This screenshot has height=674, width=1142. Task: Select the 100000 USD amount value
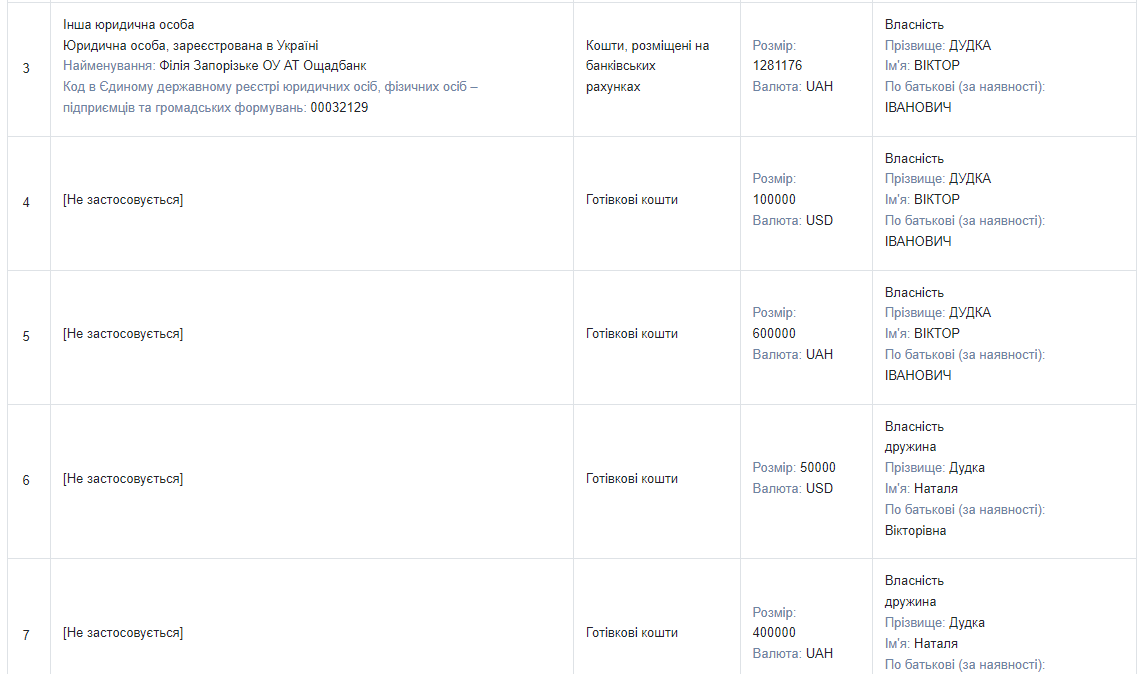pyautogui.click(x=775, y=200)
